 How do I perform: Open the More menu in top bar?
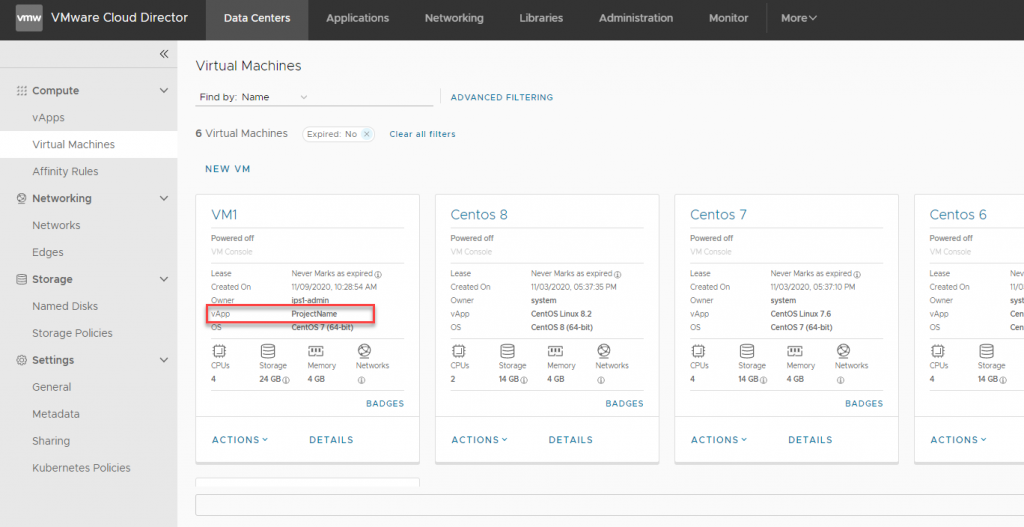point(799,18)
